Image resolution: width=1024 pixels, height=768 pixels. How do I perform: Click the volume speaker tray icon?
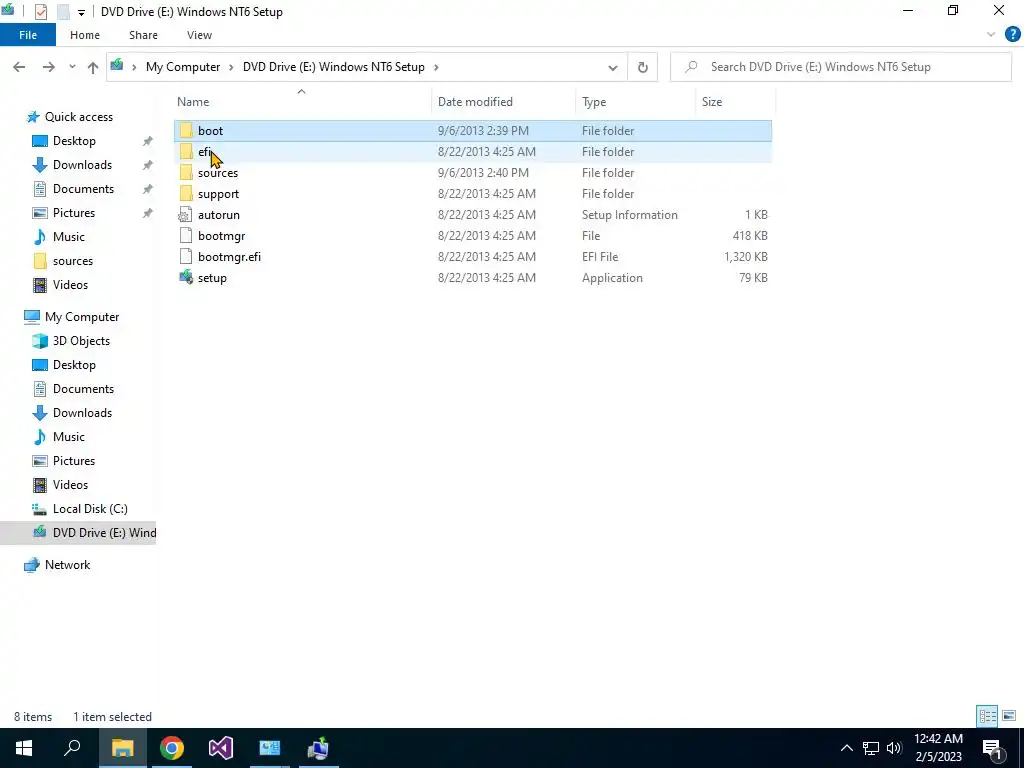click(894, 748)
